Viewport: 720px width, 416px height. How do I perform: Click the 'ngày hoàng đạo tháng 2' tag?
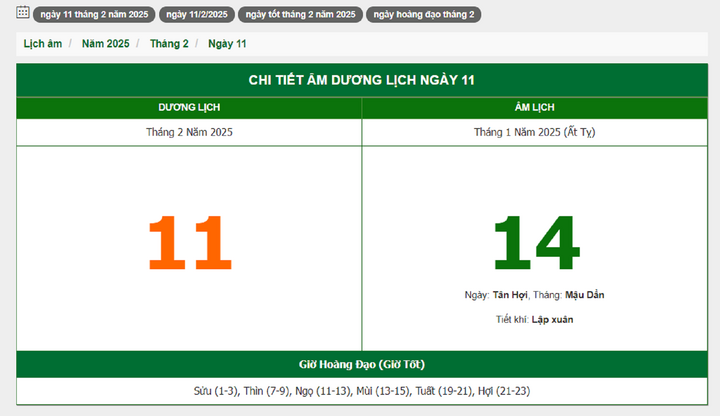pos(424,15)
